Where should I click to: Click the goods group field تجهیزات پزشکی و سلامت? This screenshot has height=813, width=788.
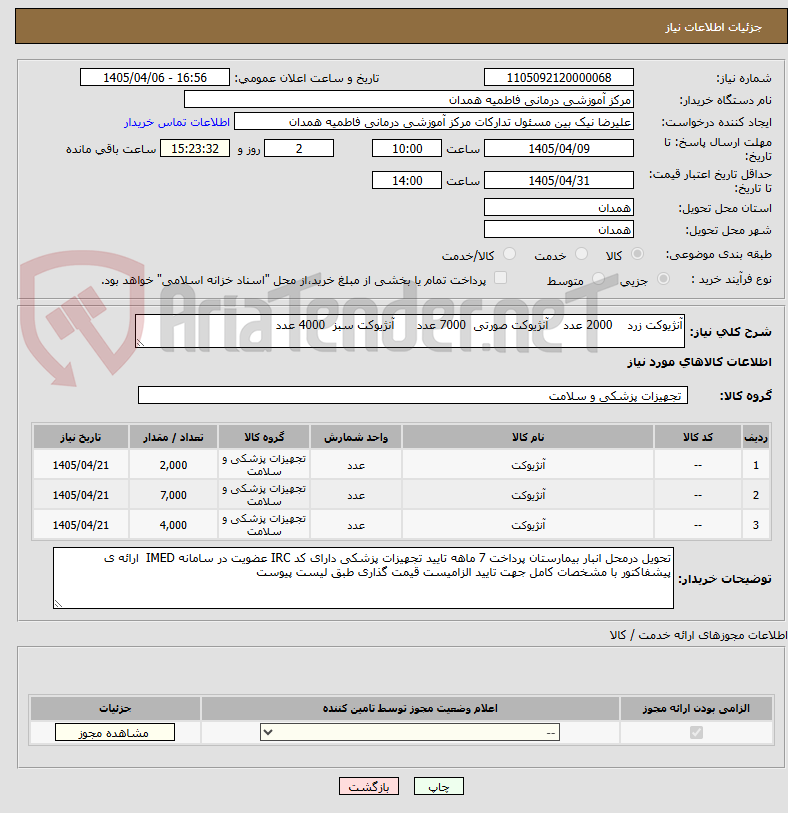[x=413, y=395]
